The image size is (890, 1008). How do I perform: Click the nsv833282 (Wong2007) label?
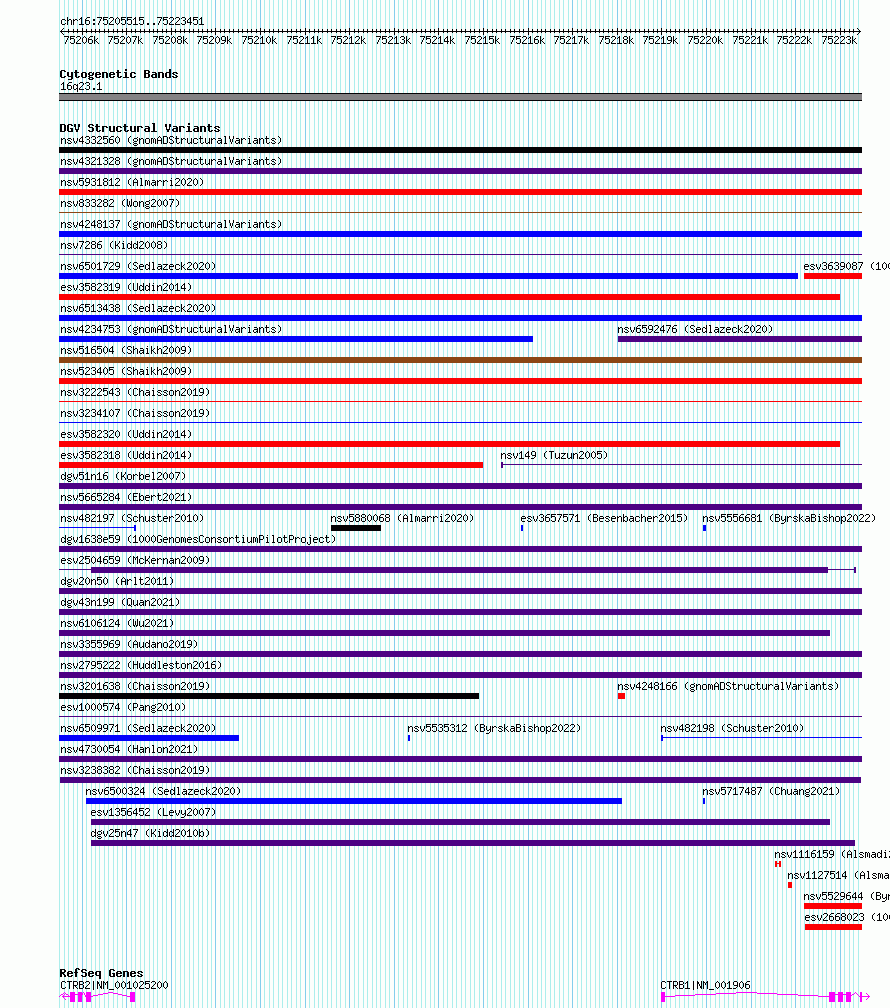120,203
